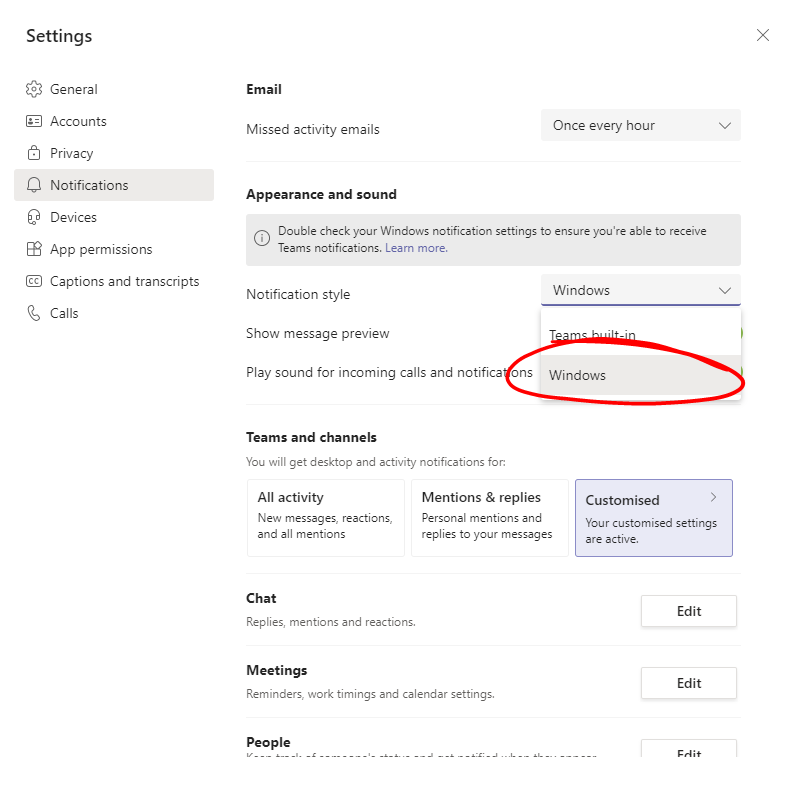Edit Chat notification settings
Screen dimensions: 790x789
688,611
